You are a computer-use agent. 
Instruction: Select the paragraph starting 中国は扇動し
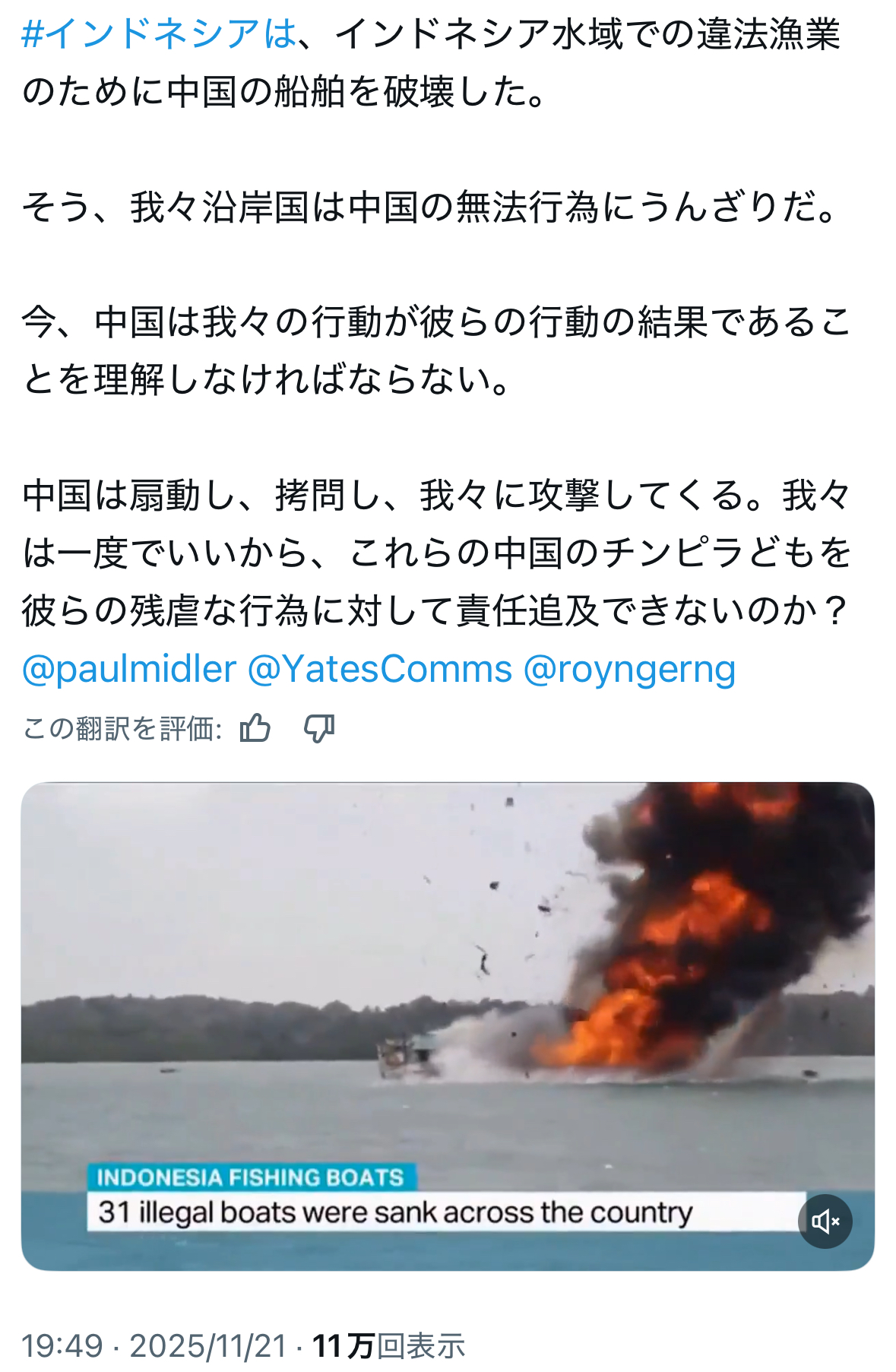point(437,553)
